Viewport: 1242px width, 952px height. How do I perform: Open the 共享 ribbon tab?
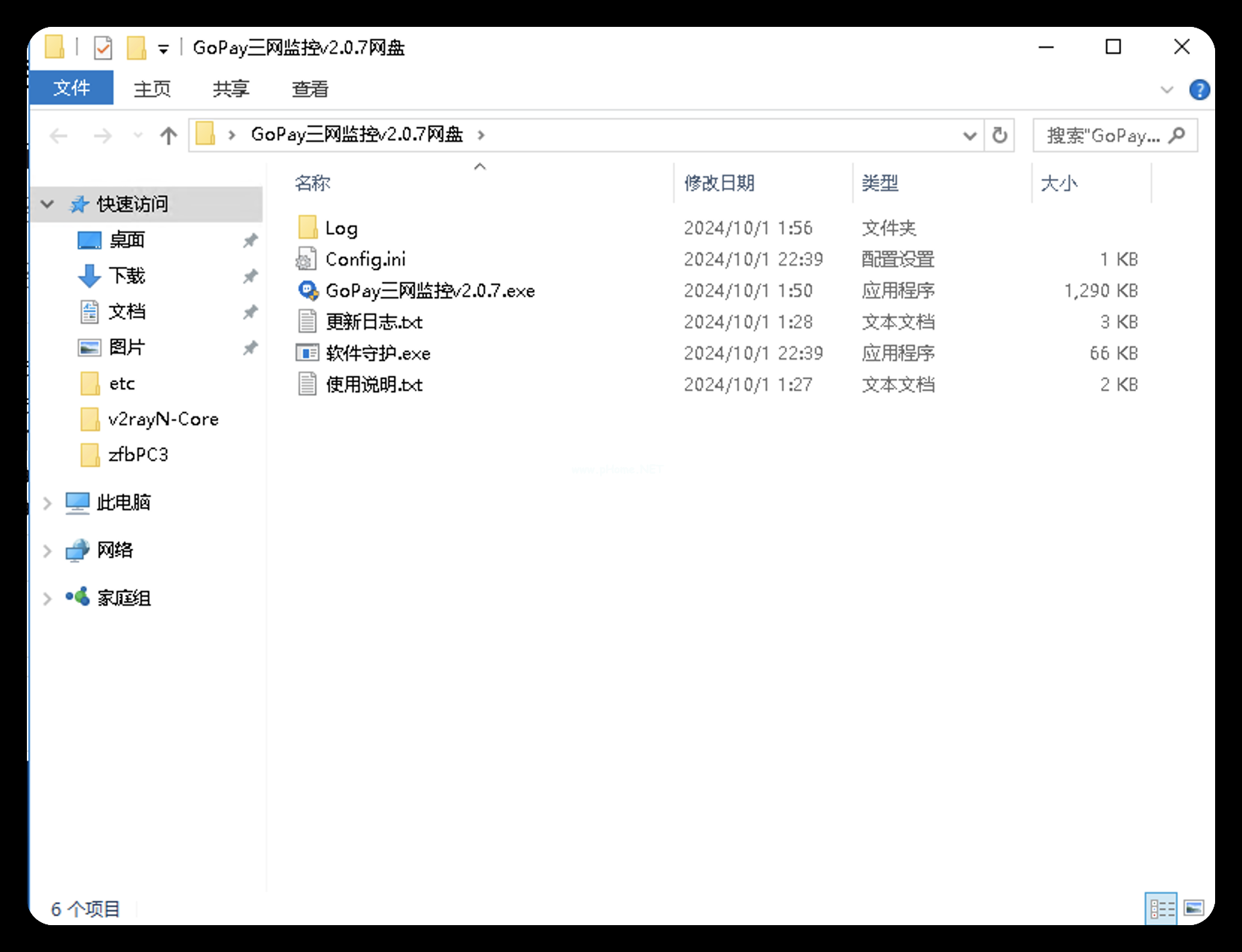pos(231,89)
